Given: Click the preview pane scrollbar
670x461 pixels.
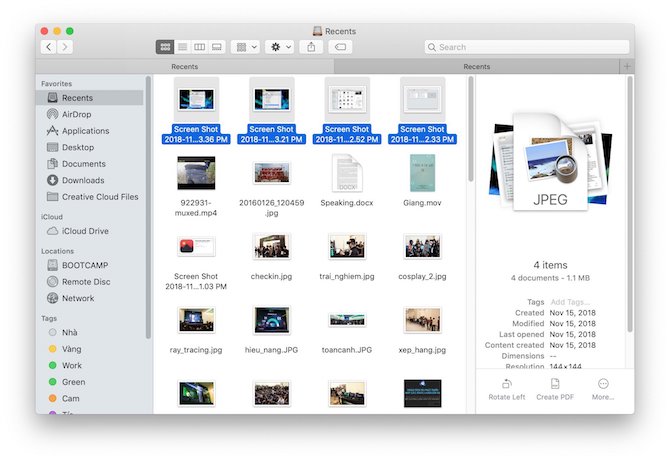Looking at the screenshot, I should click(629, 204).
